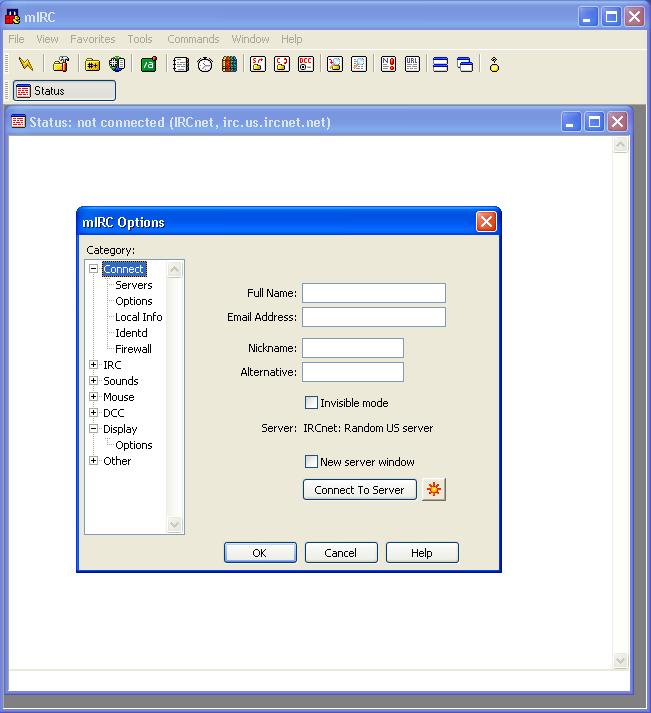Expand the Sounds category node
651x713 pixels.
94,381
